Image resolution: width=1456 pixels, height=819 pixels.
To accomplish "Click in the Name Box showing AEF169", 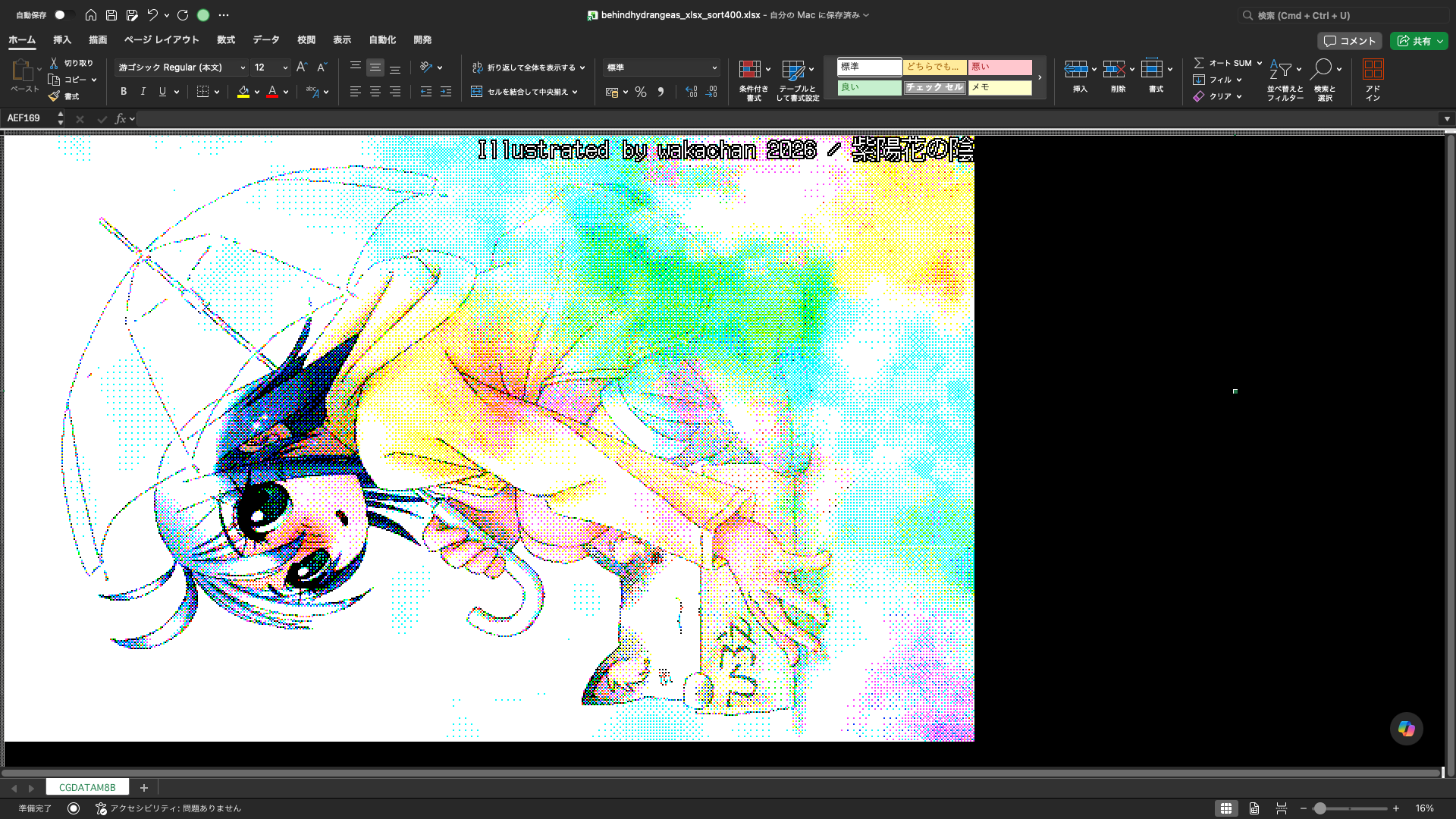I will point(29,118).
